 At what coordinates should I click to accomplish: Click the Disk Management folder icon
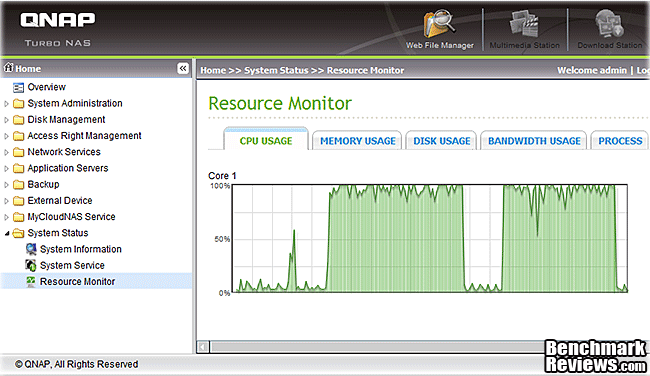click(18, 120)
